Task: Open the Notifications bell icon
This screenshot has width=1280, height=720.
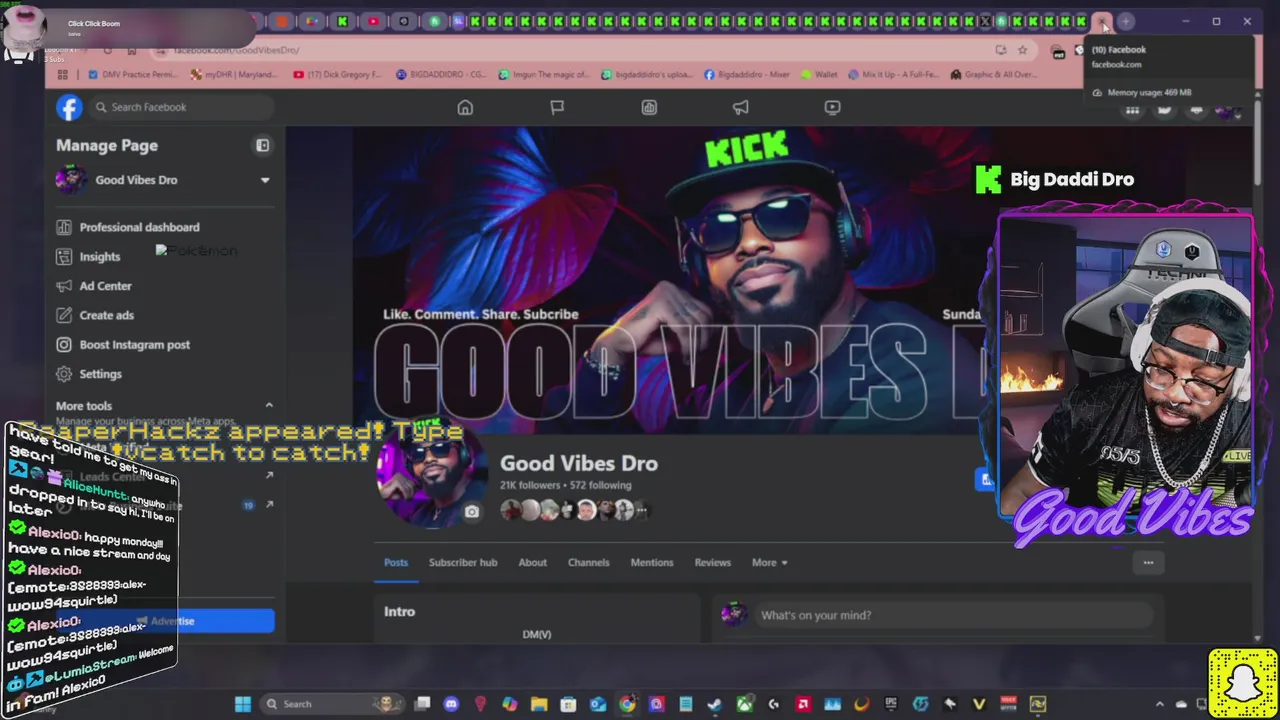Action: coord(1196,110)
